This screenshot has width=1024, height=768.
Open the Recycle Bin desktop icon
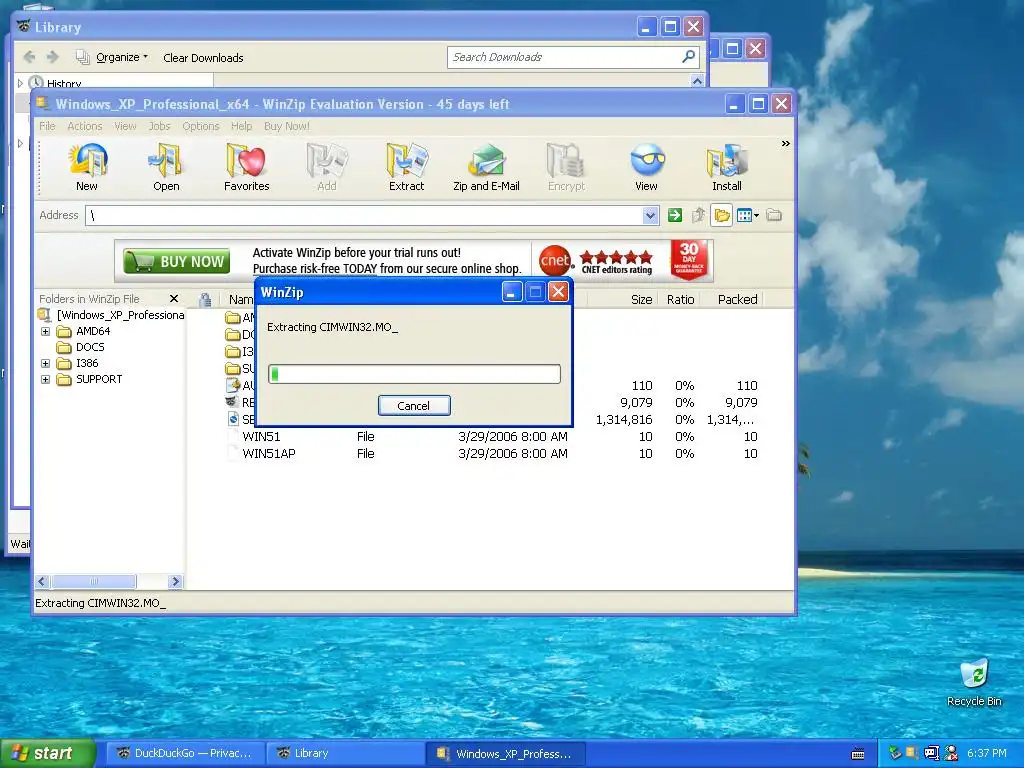pos(974,682)
